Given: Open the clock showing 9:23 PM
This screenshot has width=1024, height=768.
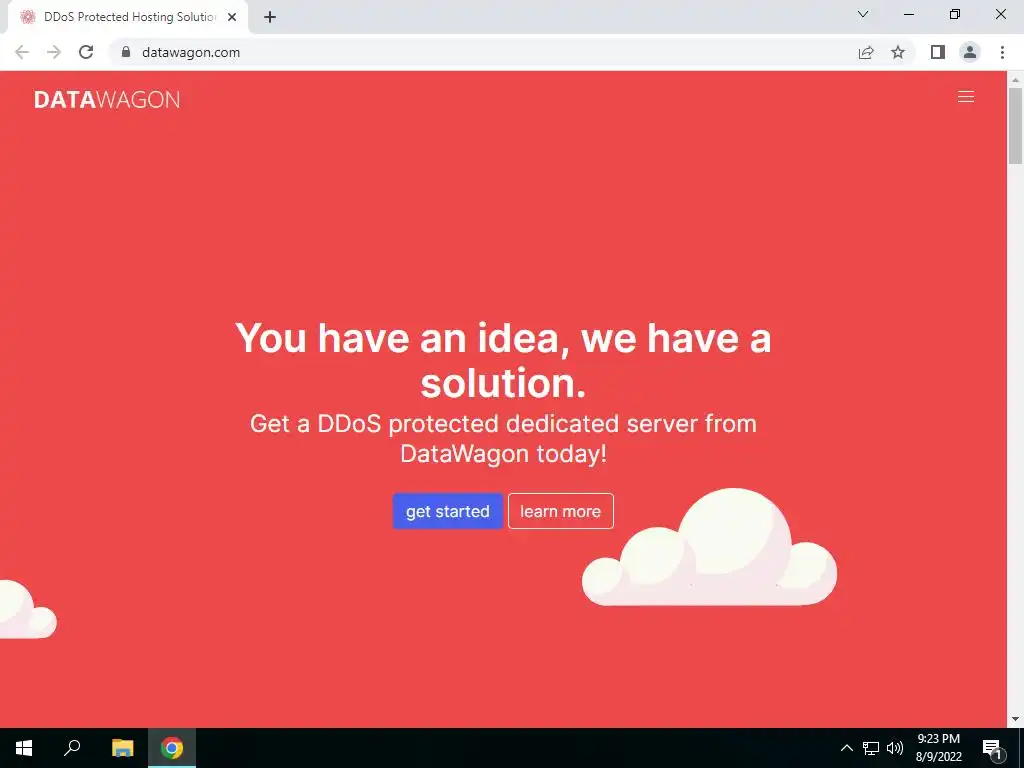Looking at the screenshot, I should click(938, 748).
